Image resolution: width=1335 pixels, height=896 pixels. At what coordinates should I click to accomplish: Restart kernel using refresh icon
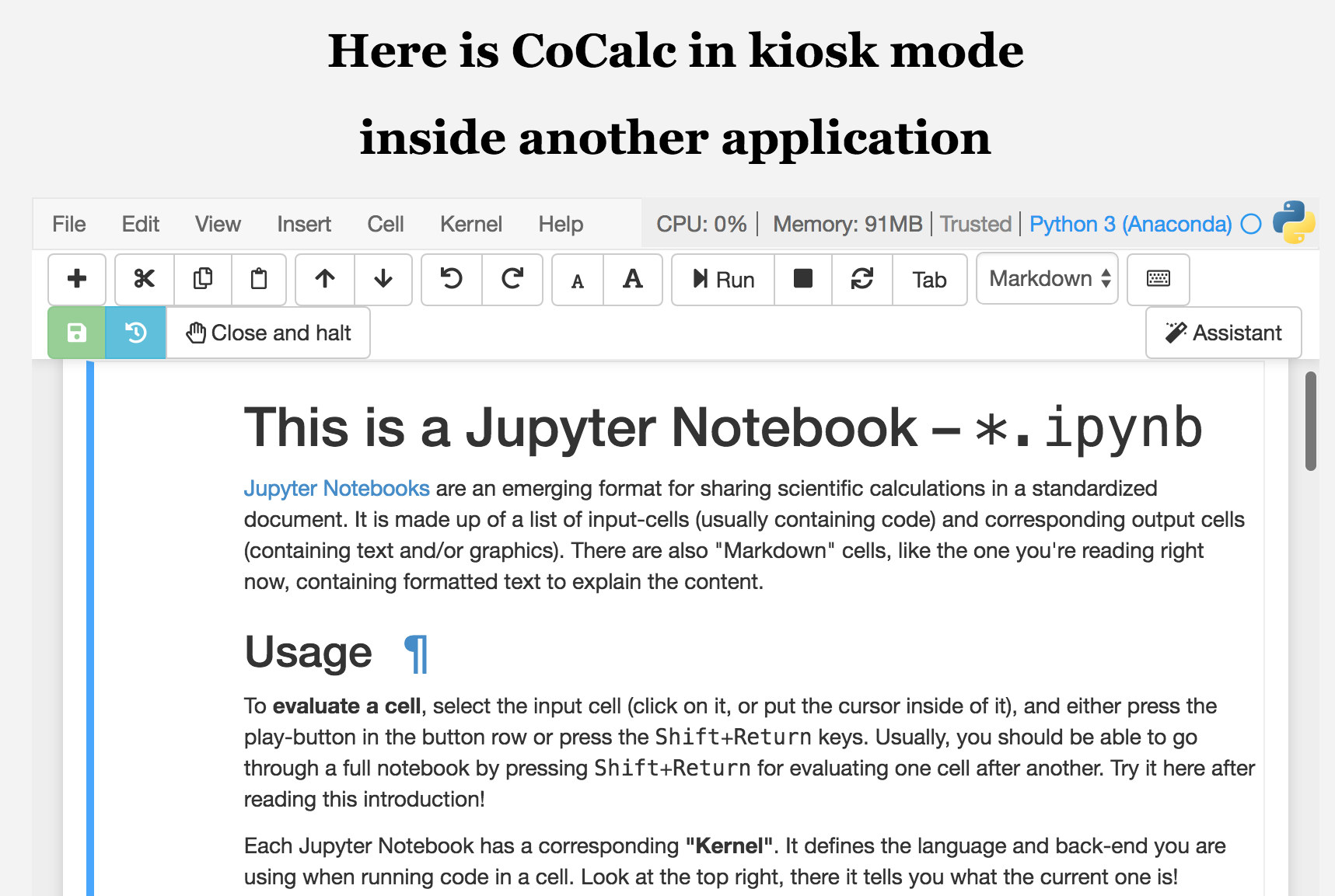point(862,279)
